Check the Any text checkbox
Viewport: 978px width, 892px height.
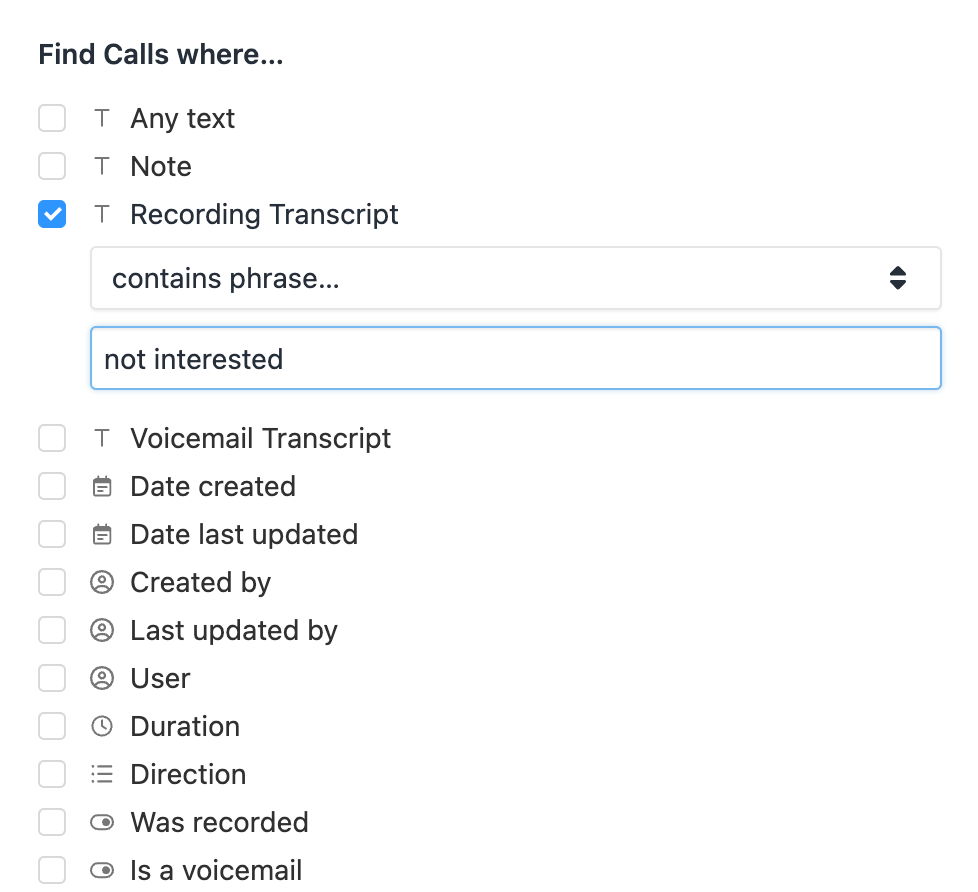[52, 118]
